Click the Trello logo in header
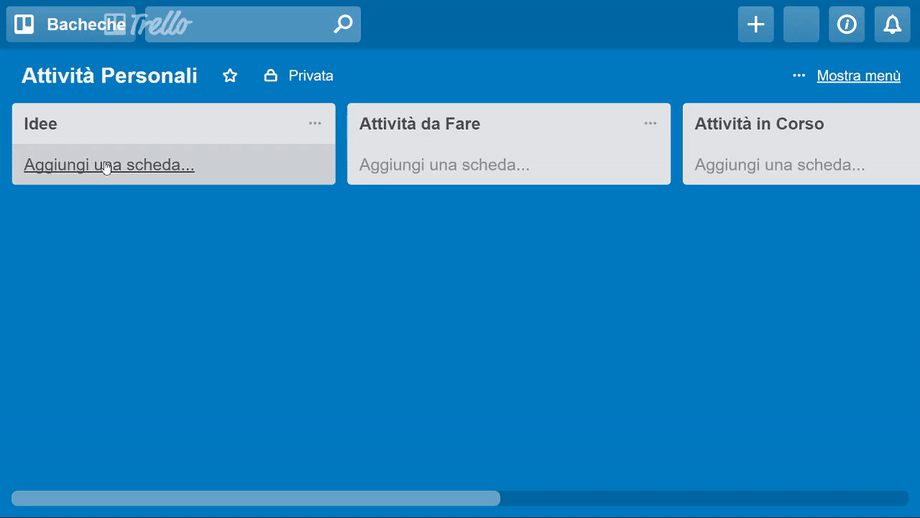The width and height of the screenshot is (920, 518). (x=148, y=24)
